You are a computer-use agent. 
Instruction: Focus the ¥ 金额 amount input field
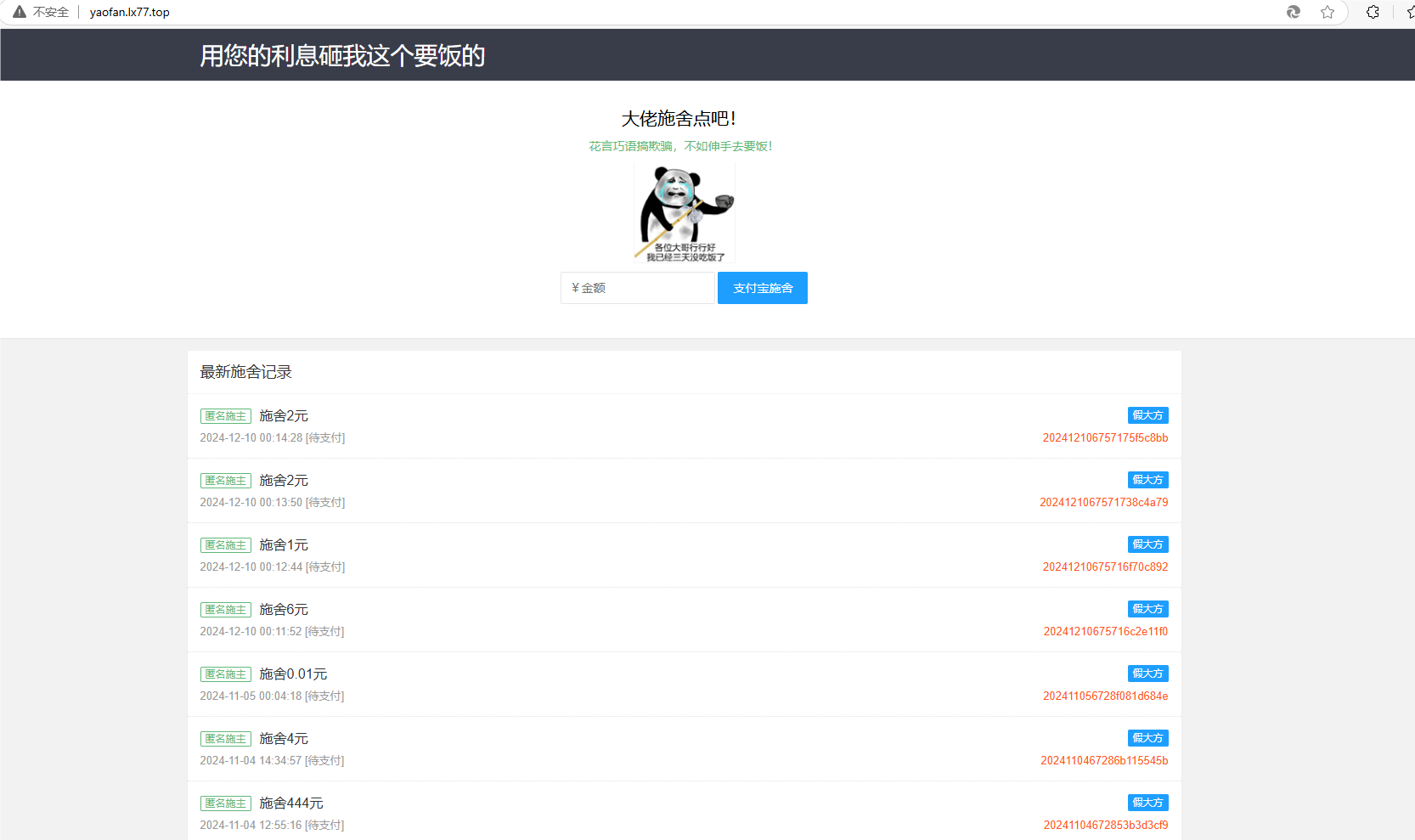(637, 288)
